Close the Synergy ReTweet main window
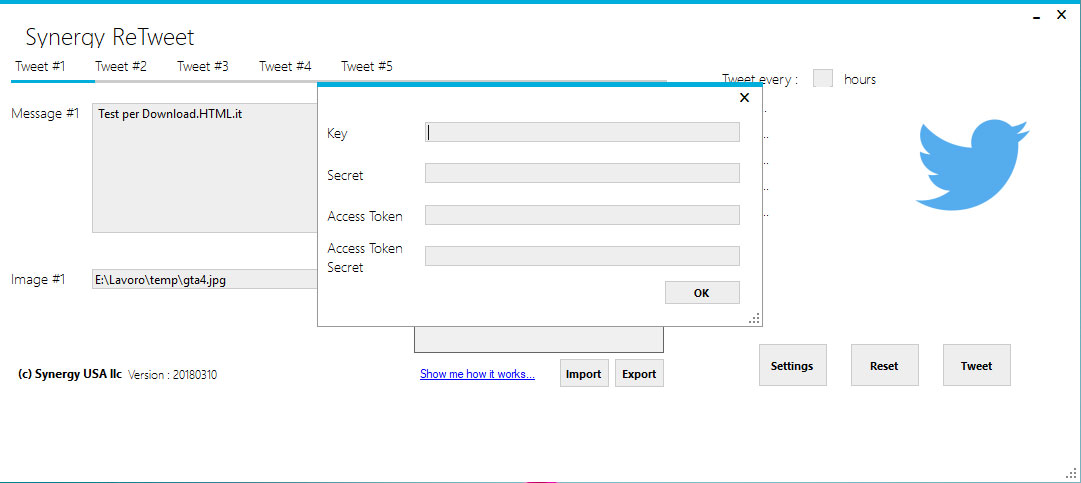The image size is (1081, 483). 1062,14
